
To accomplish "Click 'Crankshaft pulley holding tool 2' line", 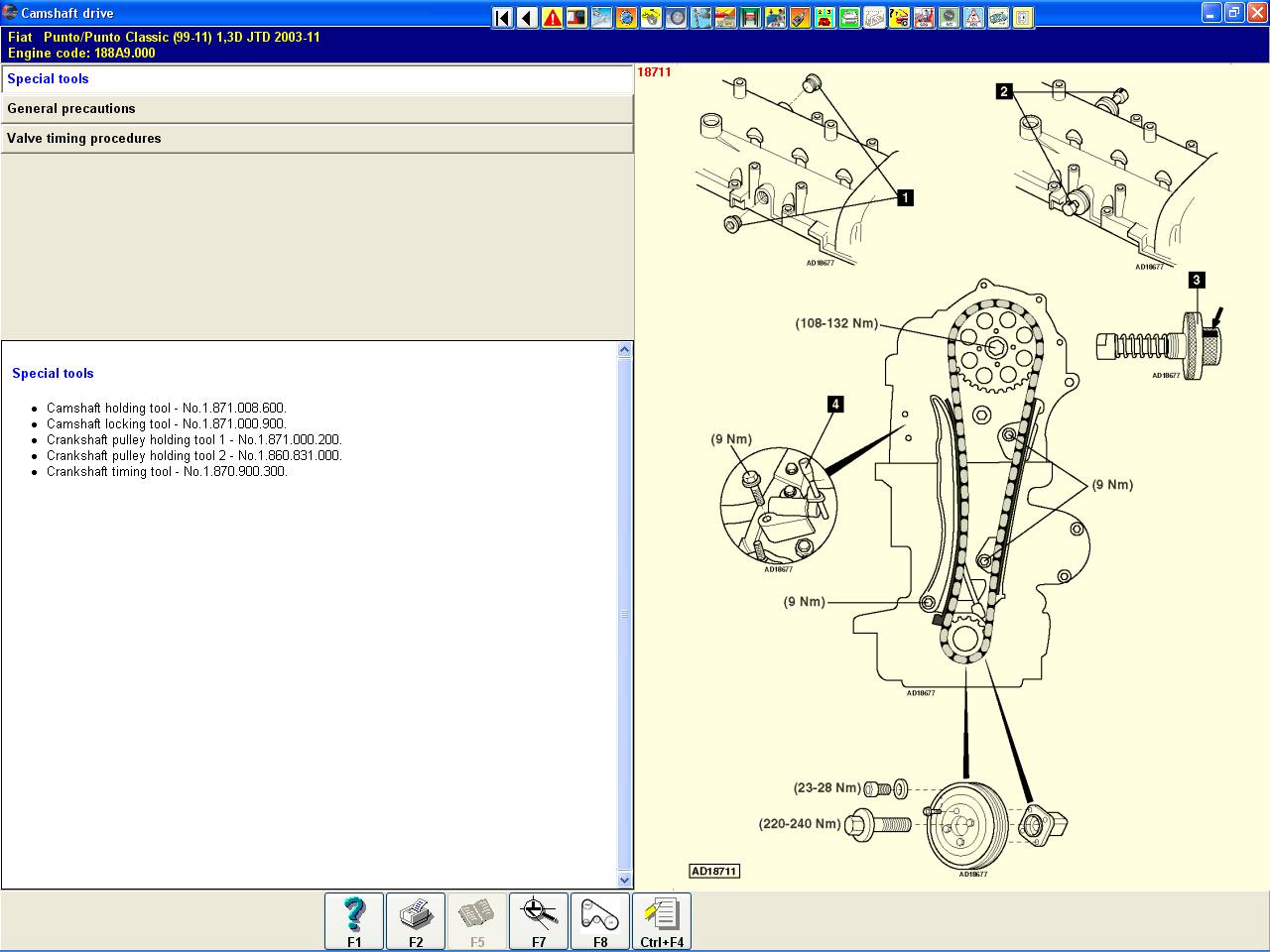I will 193,456.
